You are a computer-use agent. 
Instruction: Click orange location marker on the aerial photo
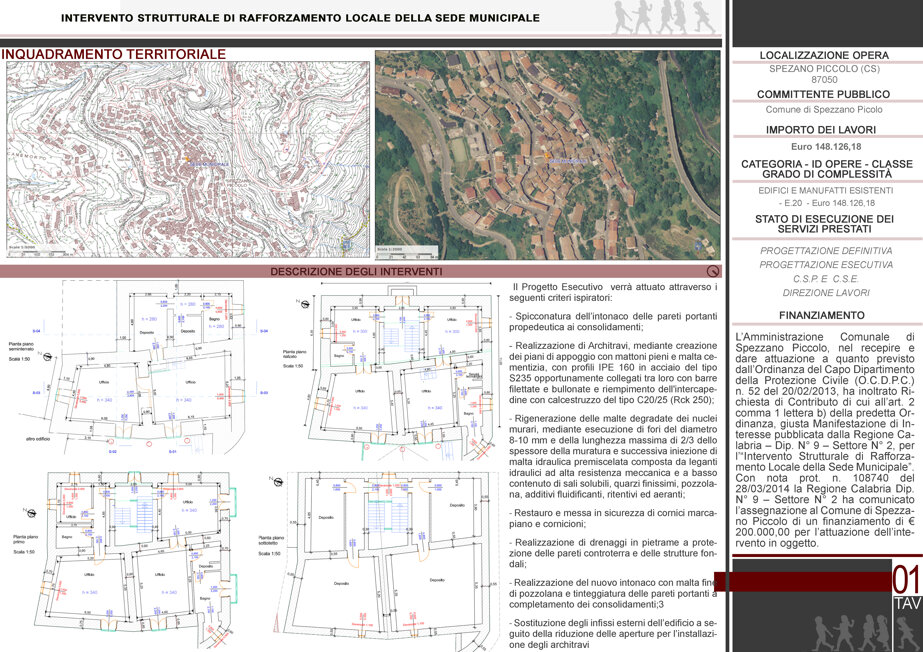(546, 155)
